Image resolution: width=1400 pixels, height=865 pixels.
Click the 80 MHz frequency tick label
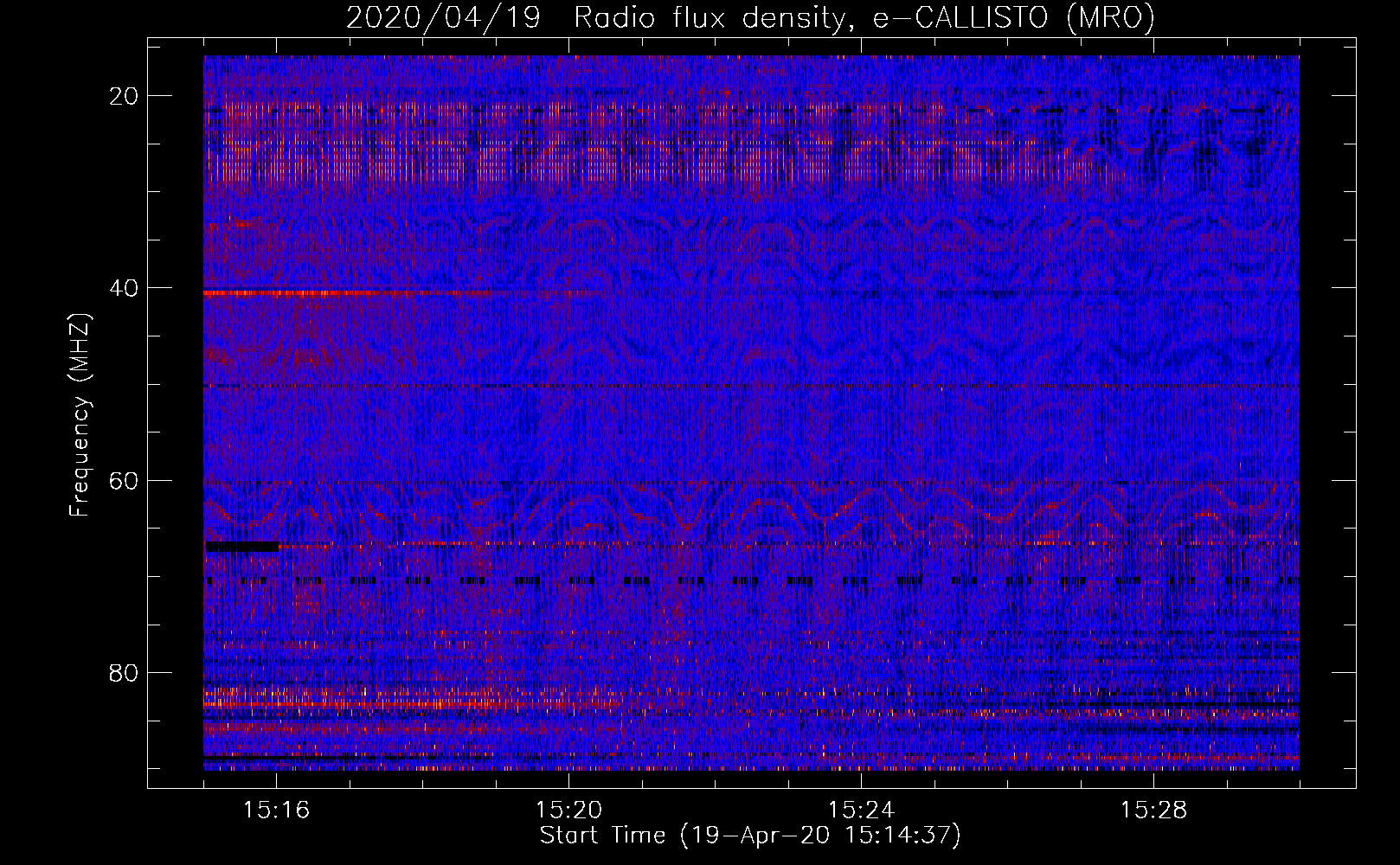click(x=125, y=672)
